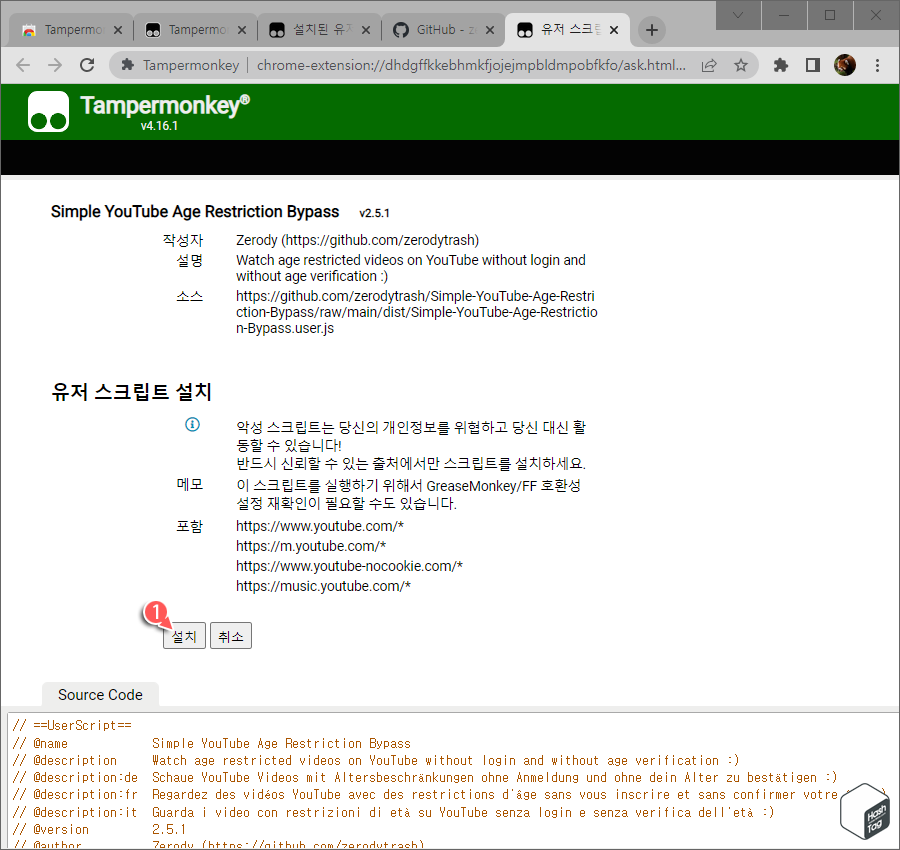Click the @description:it source code line
The height and width of the screenshot is (850, 900).
pos(393,812)
